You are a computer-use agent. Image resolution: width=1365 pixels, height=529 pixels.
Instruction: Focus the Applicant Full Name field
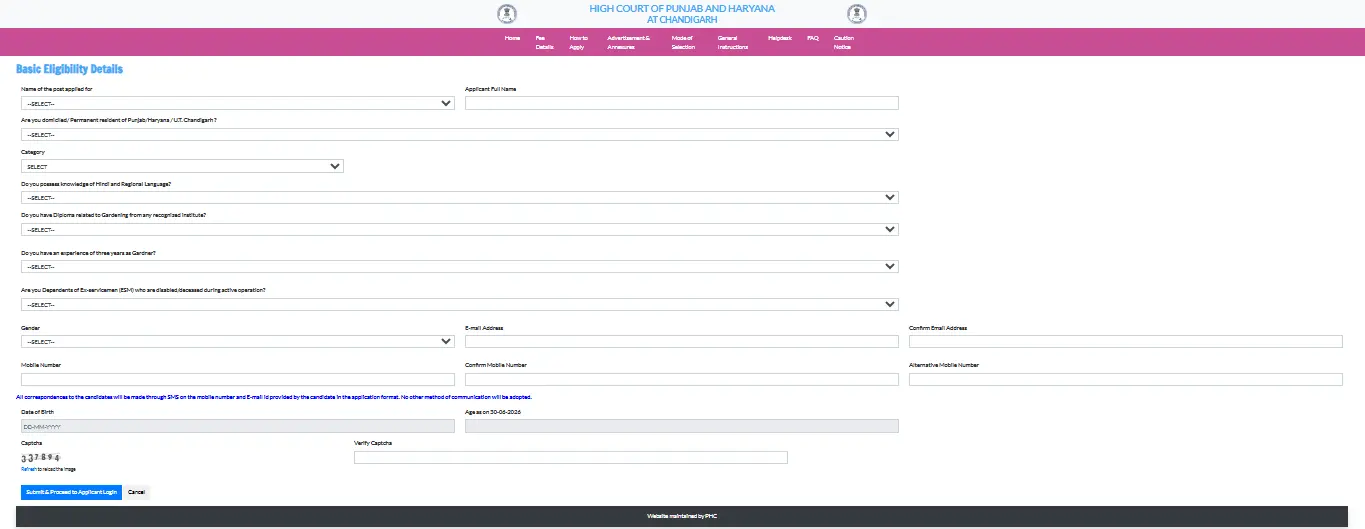click(x=682, y=103)
